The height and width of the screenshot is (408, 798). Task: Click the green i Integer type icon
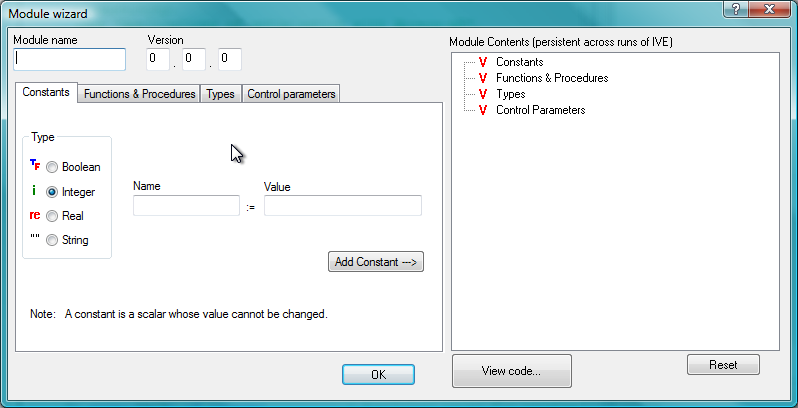click(x=34, y=190)
